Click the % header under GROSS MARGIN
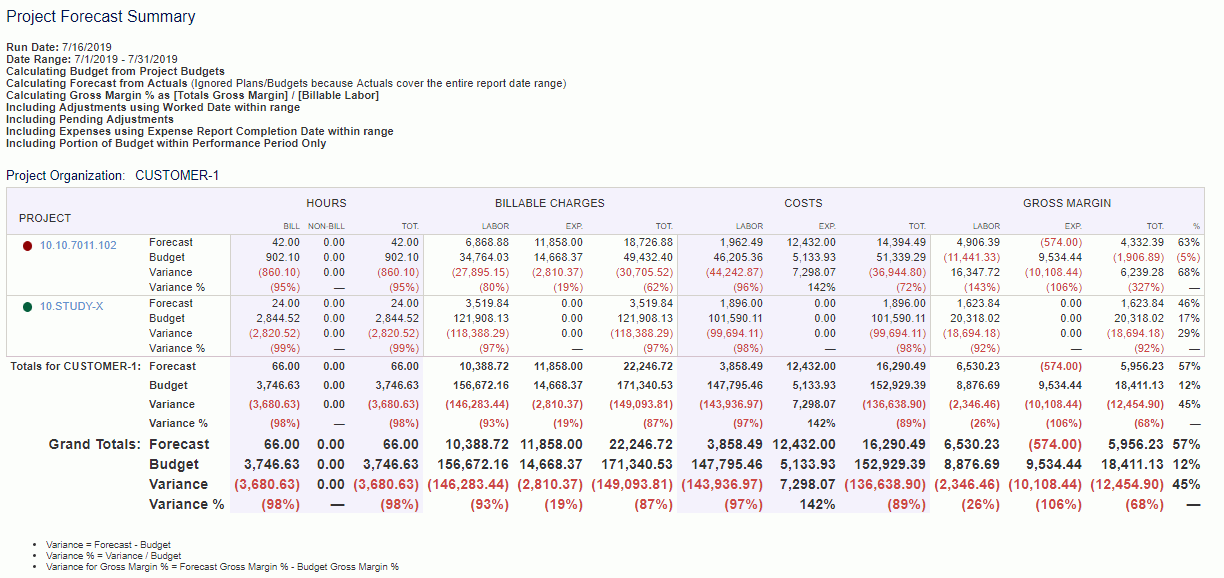The height and width of the screenshot is (578, 1224). click(1197, 226)
